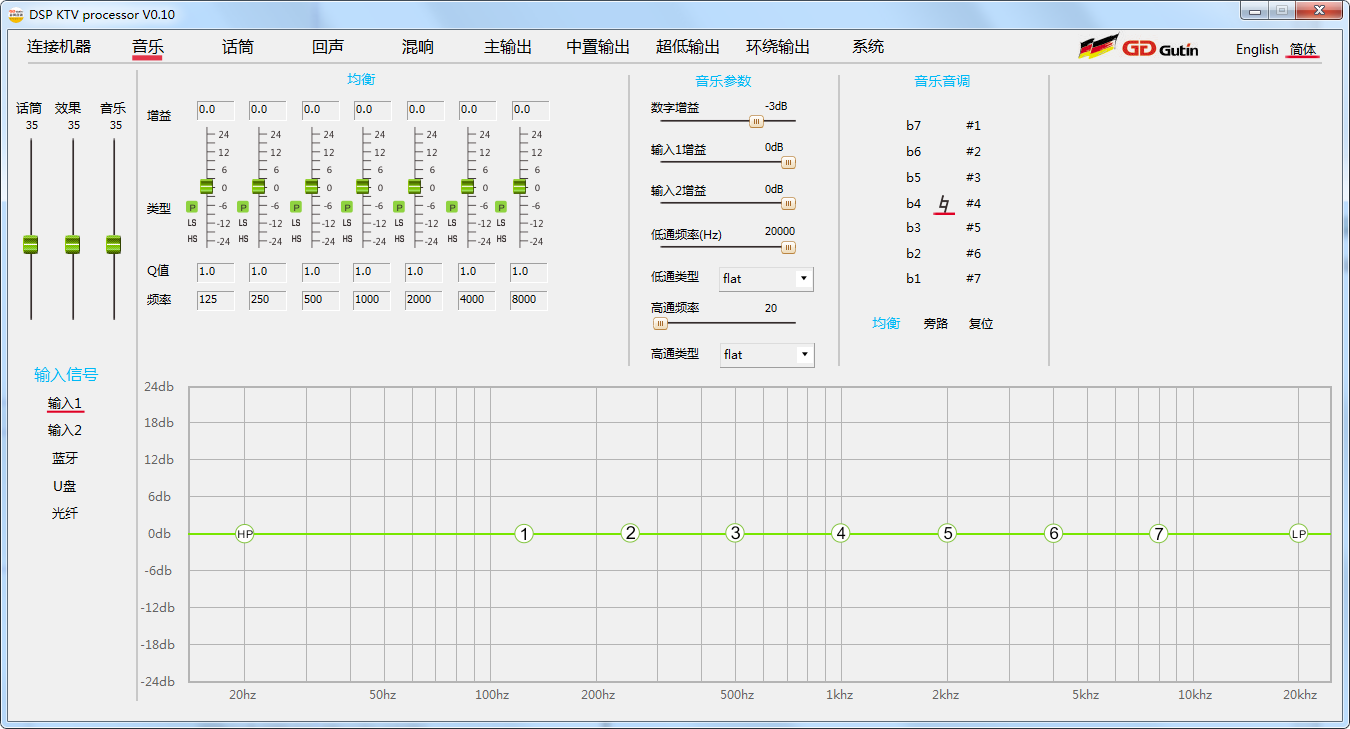Click the 8000 frequency input field

[528, 300]
